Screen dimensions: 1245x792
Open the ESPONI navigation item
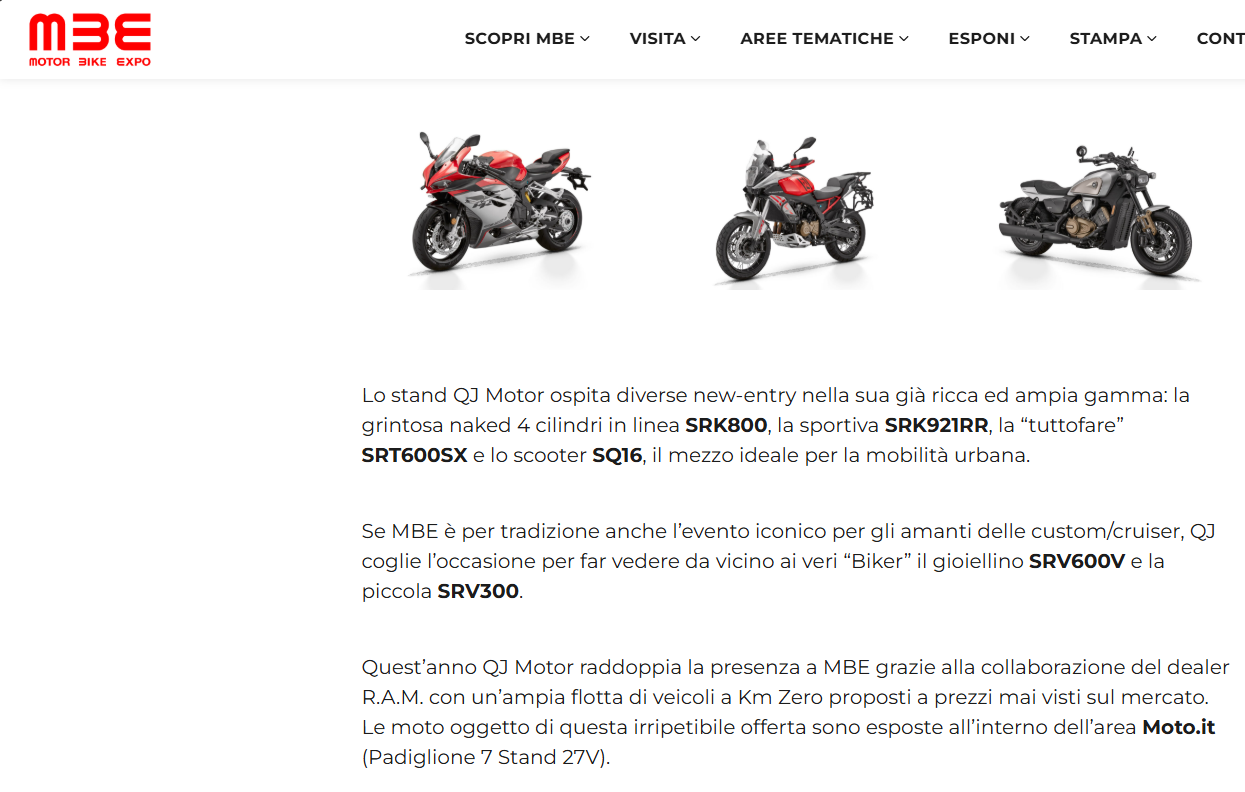(981, 39)
